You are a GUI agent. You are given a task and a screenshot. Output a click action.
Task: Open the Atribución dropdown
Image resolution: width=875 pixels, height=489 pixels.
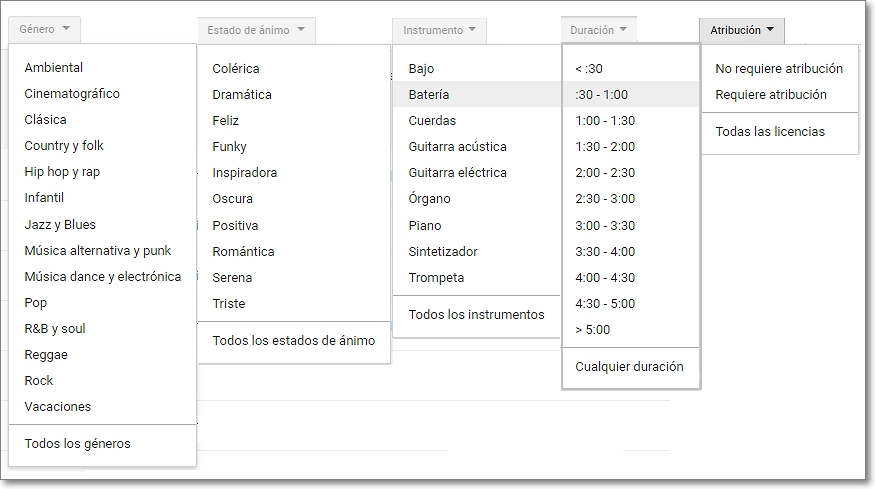click(x=742, y=31)
